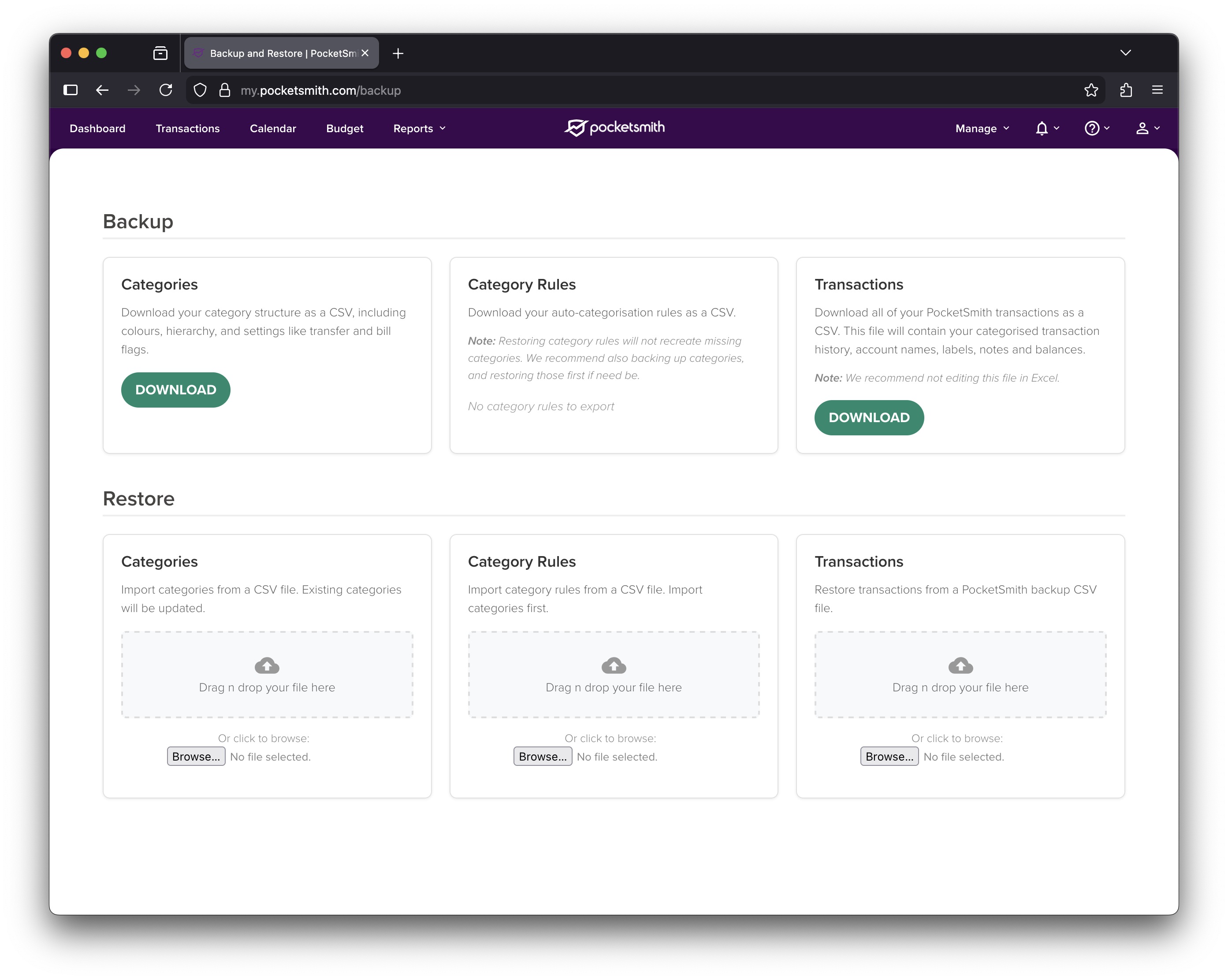Click Browse under Category Rules restore
Viewport: 1228px width, 980px height.
point(542,756)
